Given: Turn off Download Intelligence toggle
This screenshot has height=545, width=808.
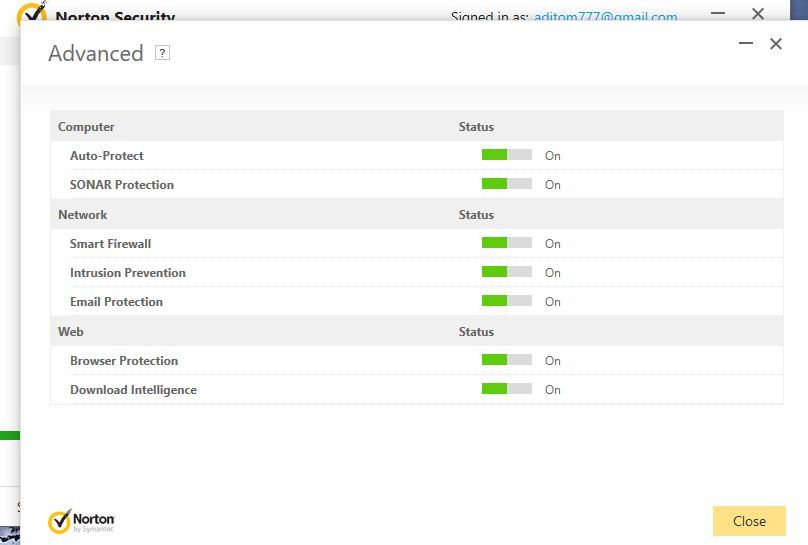Looking at the screenshot, I should (x=507, y=388).
